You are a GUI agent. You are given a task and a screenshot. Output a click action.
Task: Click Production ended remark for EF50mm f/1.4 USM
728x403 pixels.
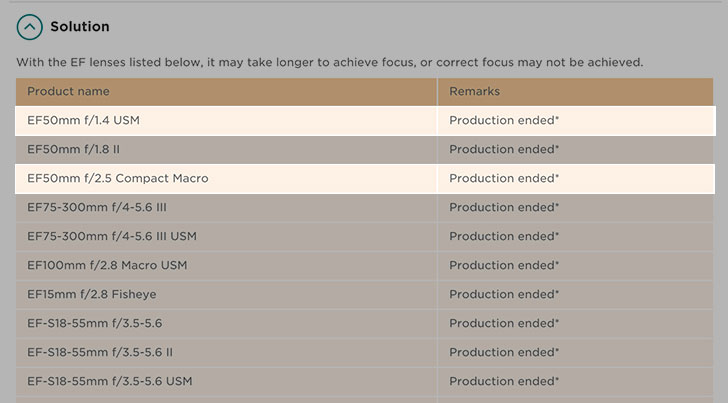click(504, 120)
